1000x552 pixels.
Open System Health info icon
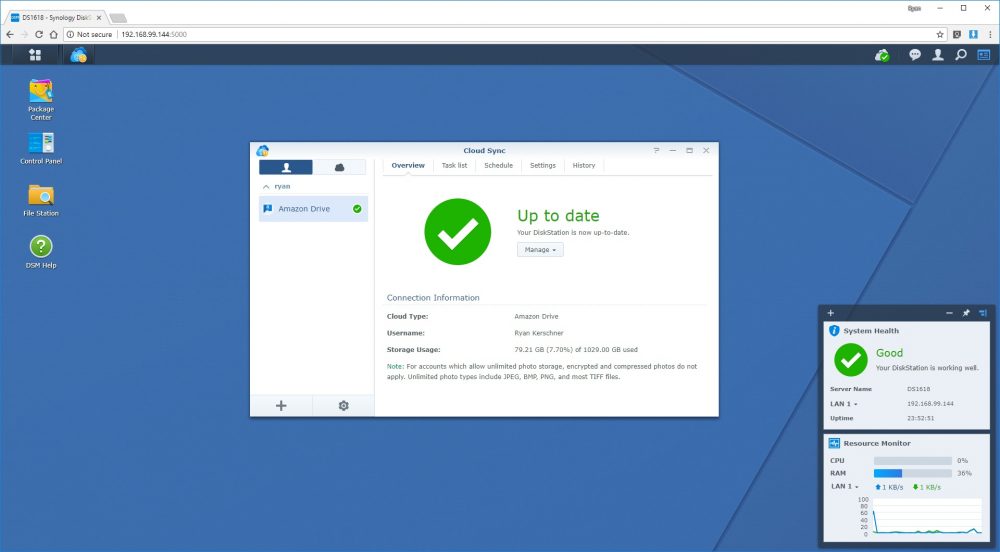tap(834, 331)
